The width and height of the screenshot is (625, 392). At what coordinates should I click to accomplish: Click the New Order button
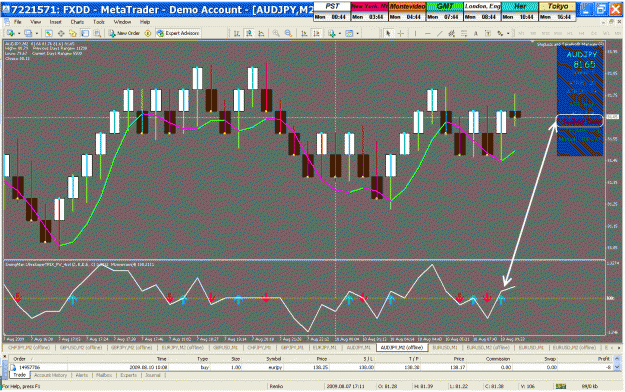point(124,33)
